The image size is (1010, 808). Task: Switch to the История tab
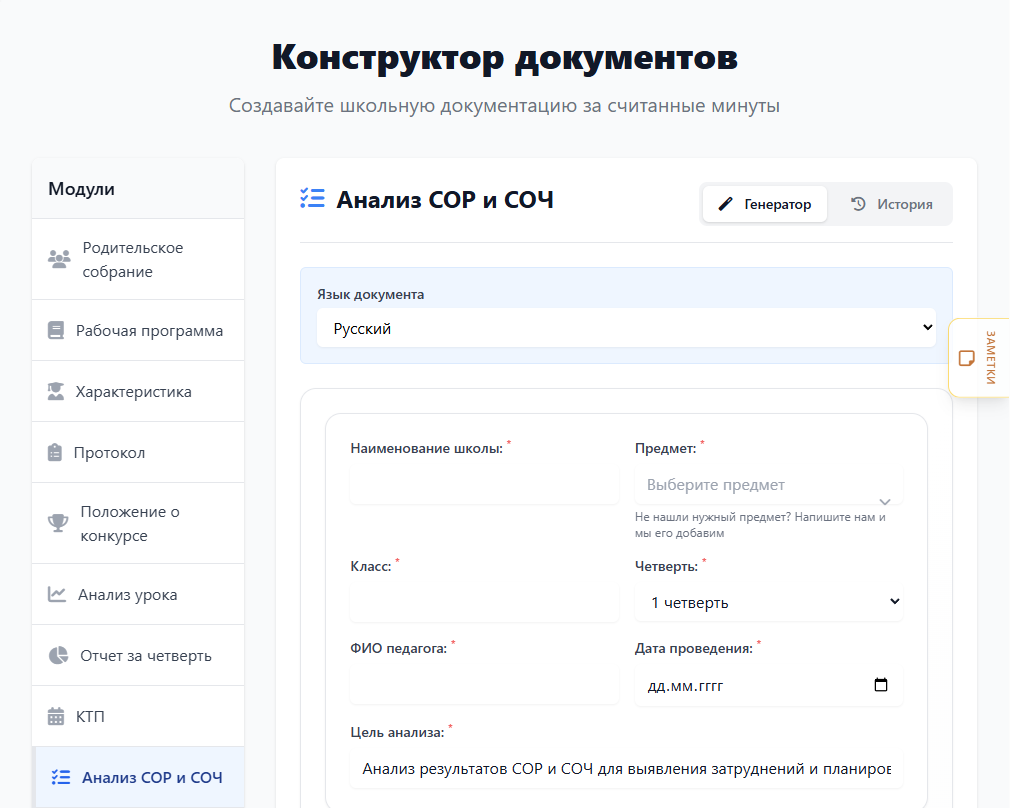pos(891,204)
